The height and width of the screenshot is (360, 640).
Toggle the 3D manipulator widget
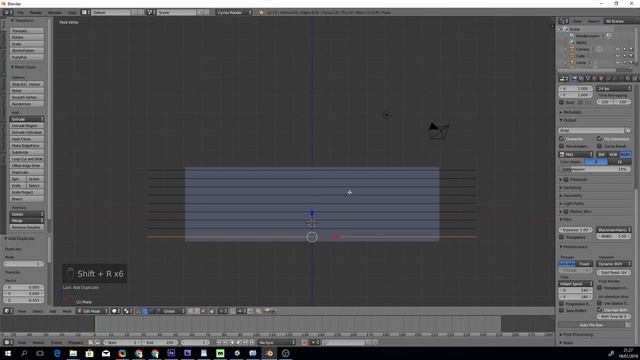pyautogui.click(x=138, y=311)
